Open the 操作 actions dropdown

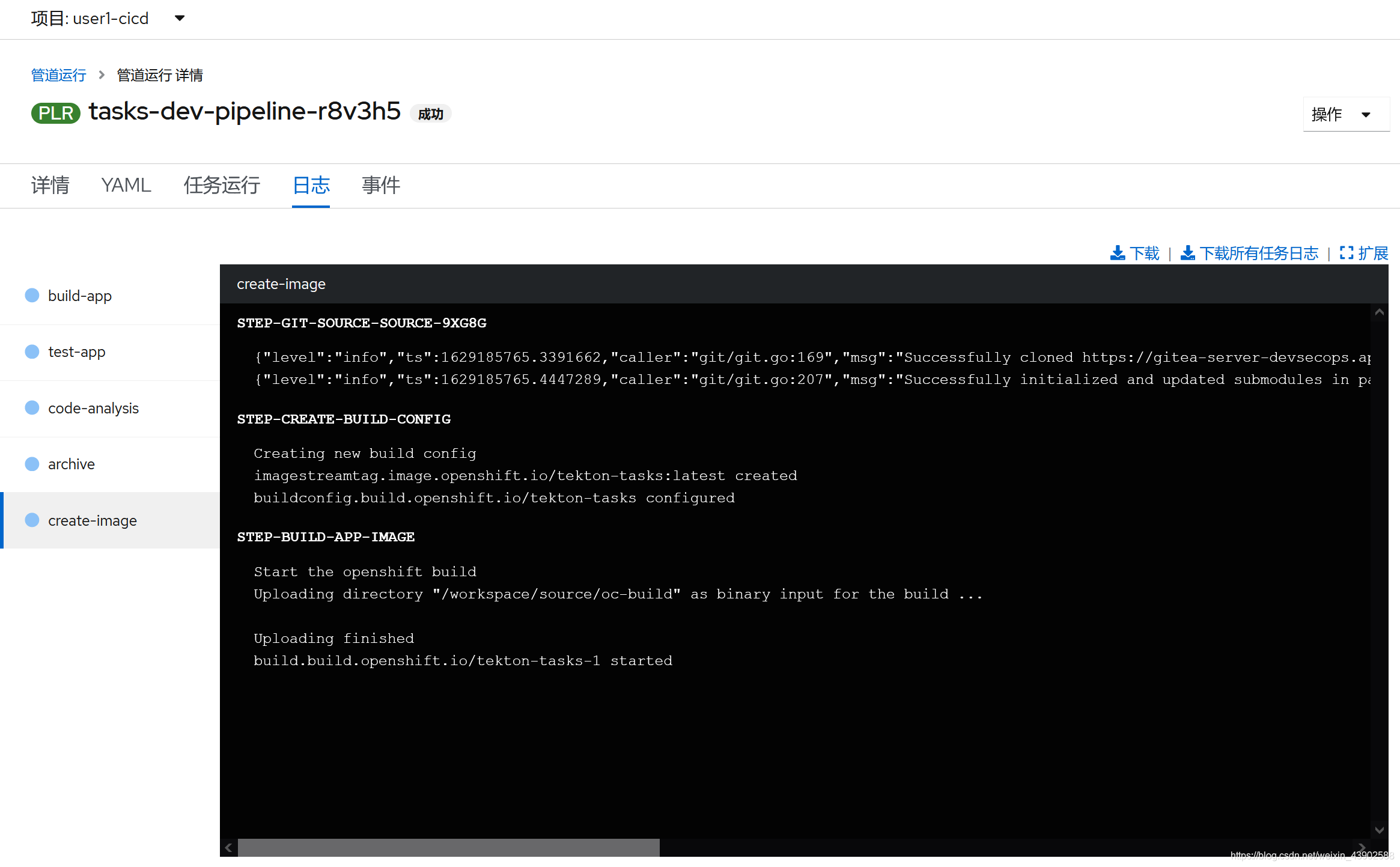(1345, 114)
